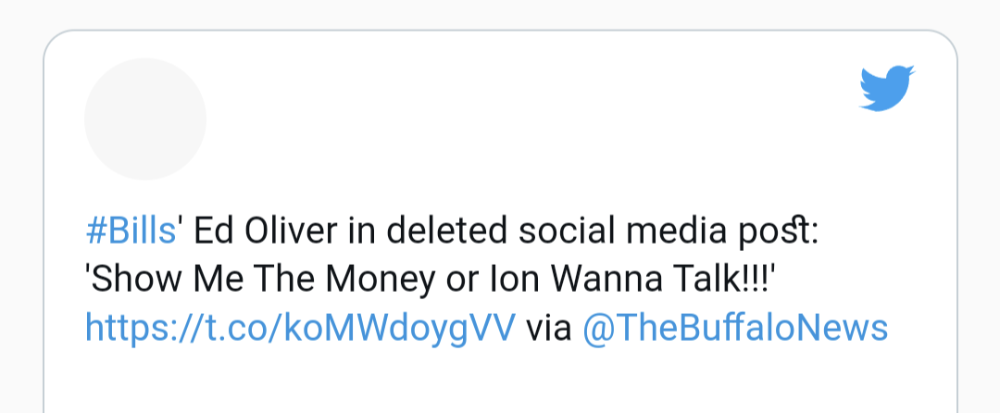
Task: Open the gray profile avatar placeholder
Action: click(145, 119)
